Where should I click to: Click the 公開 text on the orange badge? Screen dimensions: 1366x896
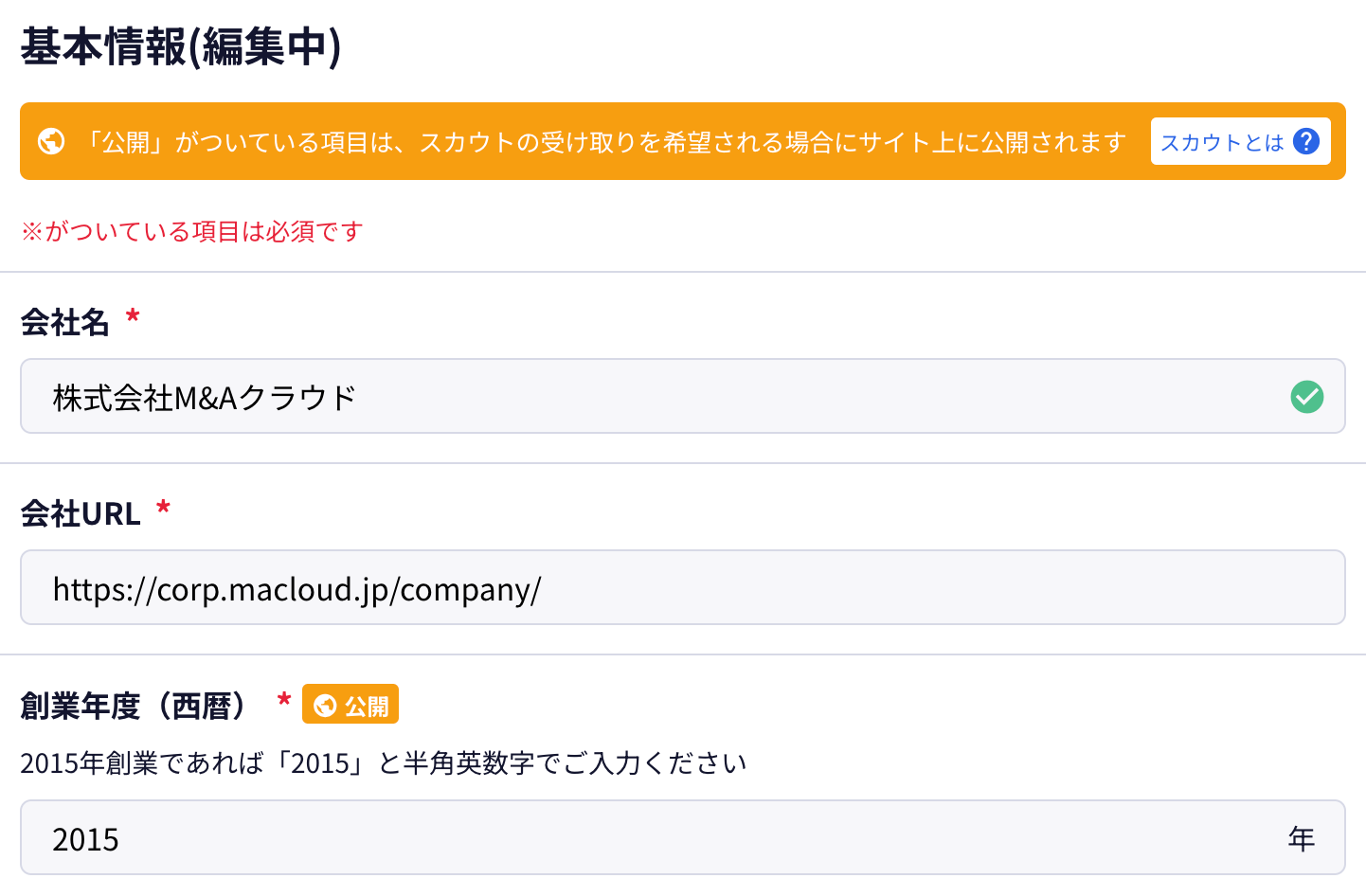pyautogui.click(x=367, y=707)
